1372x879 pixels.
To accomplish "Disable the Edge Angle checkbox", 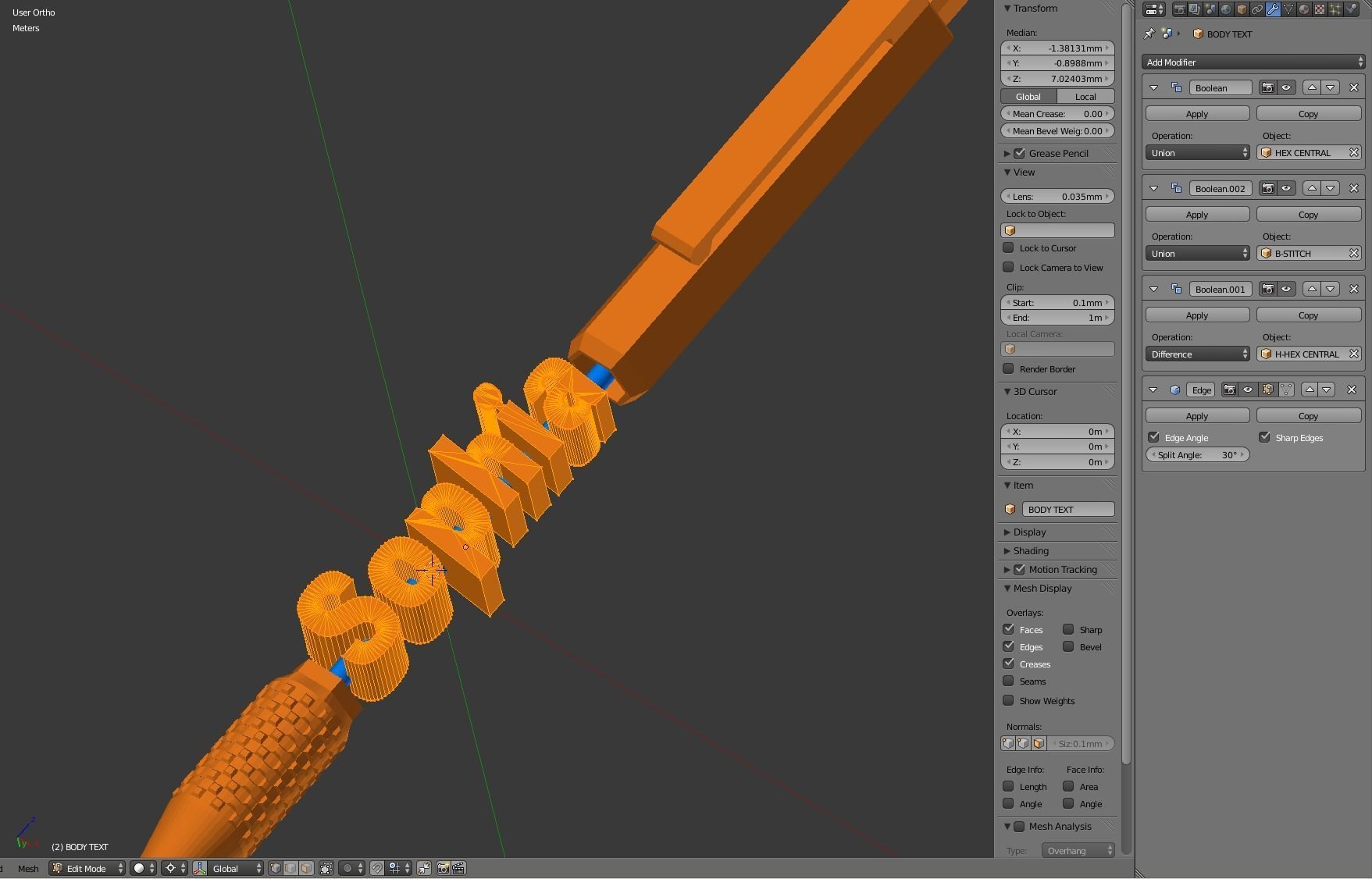I will (x=1153, y=437).
